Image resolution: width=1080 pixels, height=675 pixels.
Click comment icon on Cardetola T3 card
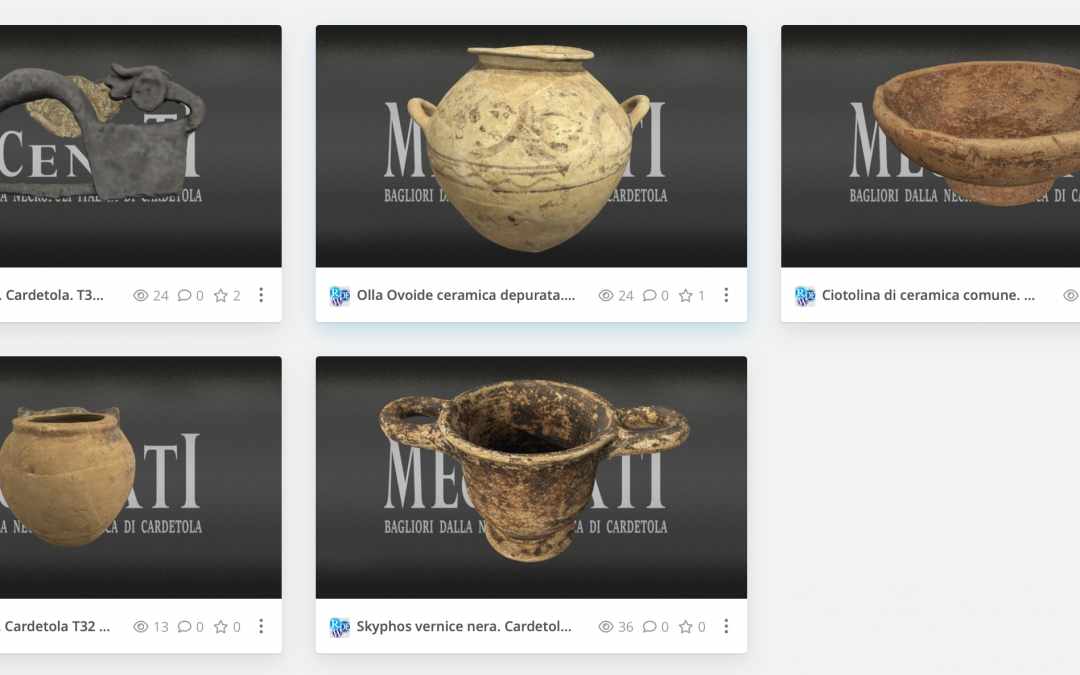[x=185, y=295]
